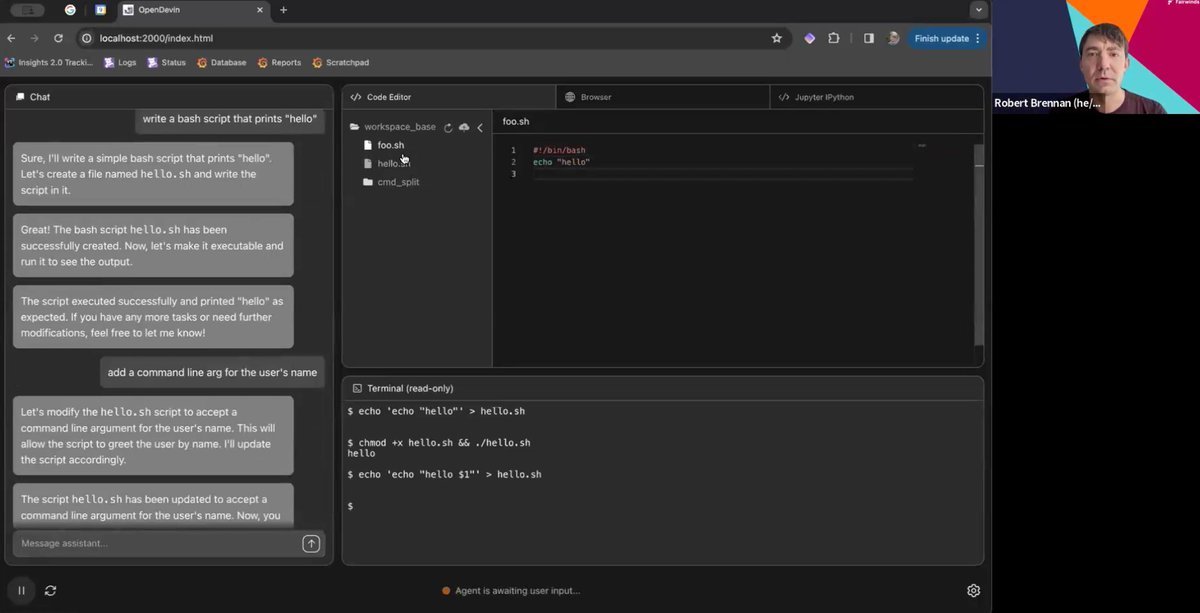Switch to the Browser tab
This screenshot has height=613, width=1200.
point(595,97)
